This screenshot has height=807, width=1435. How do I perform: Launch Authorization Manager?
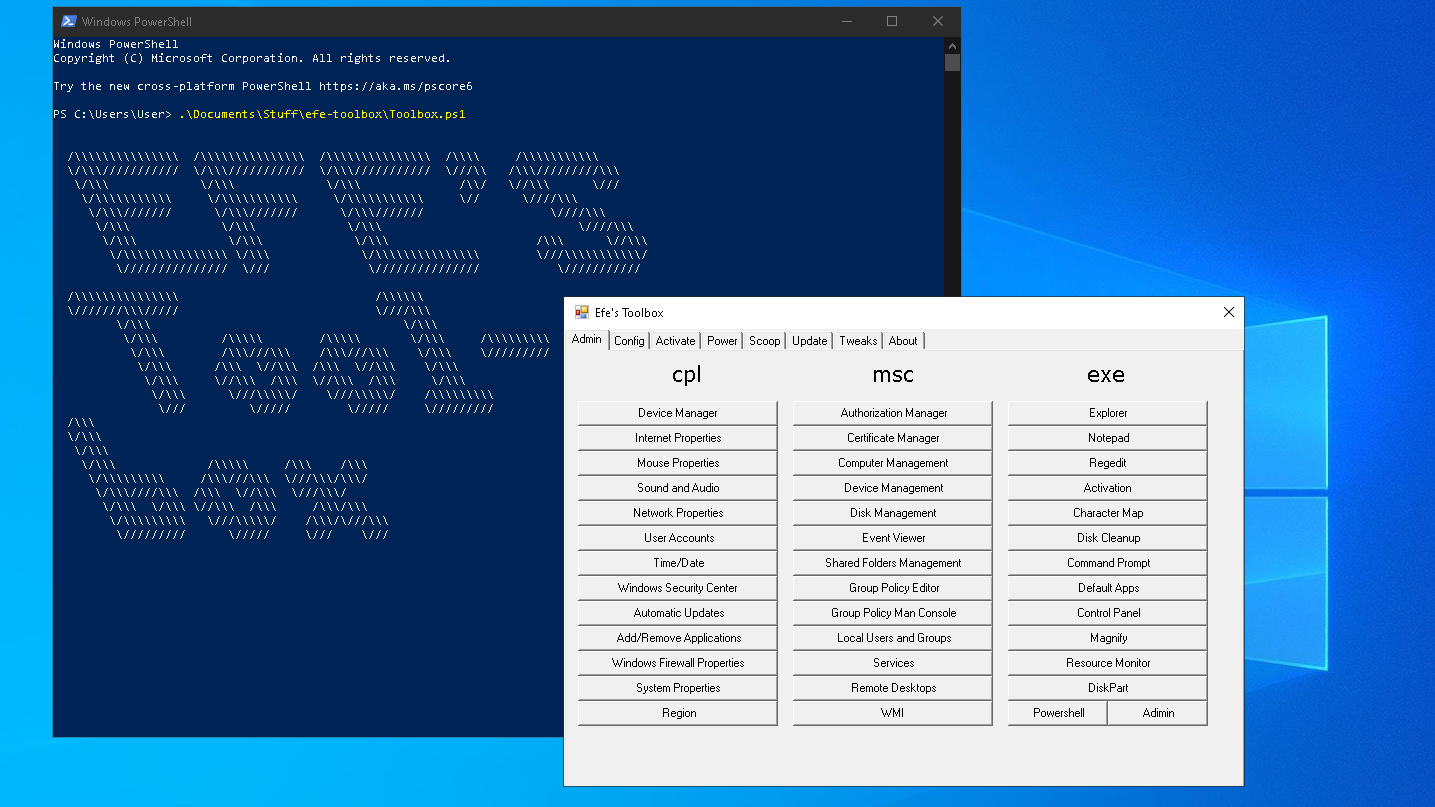click(x=893, y=413)
